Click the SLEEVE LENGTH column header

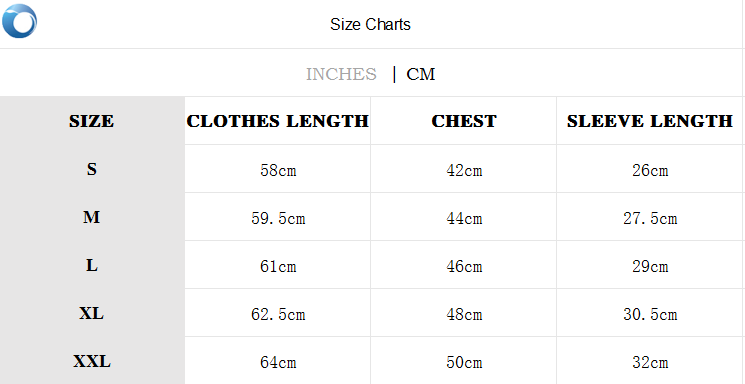click(649, 121)
